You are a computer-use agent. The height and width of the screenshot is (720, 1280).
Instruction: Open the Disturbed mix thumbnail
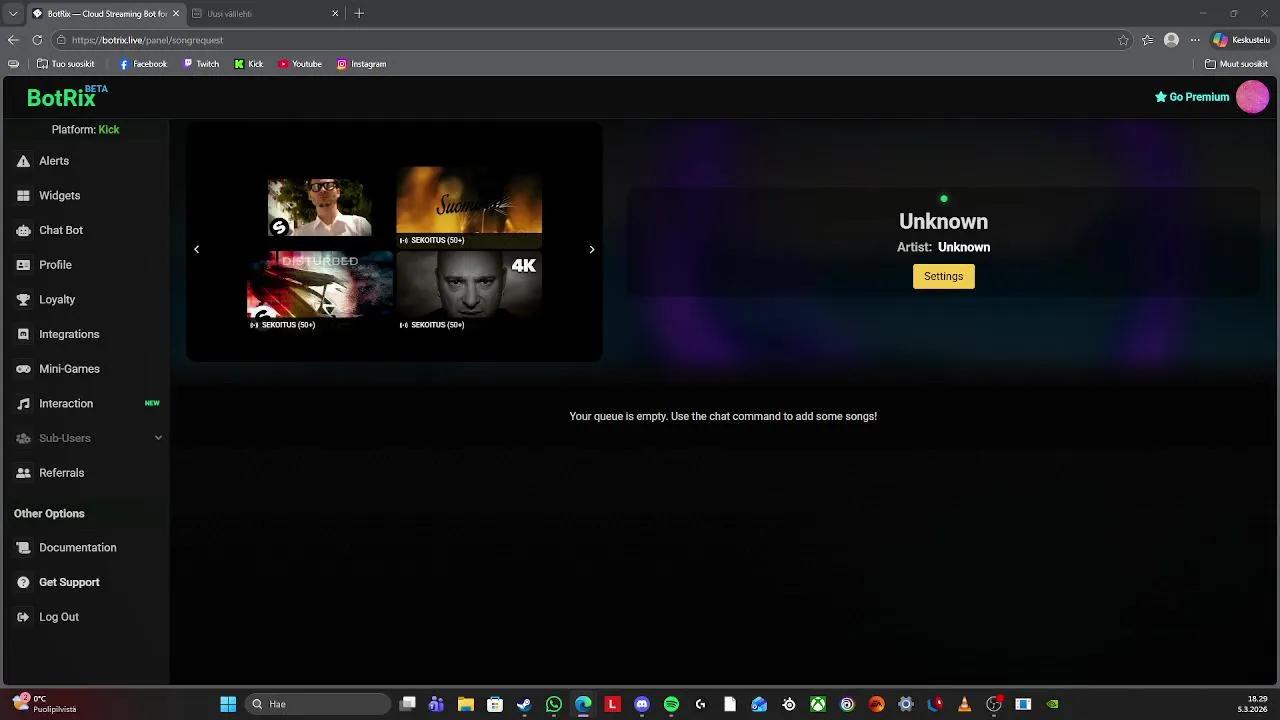point(320,291)
